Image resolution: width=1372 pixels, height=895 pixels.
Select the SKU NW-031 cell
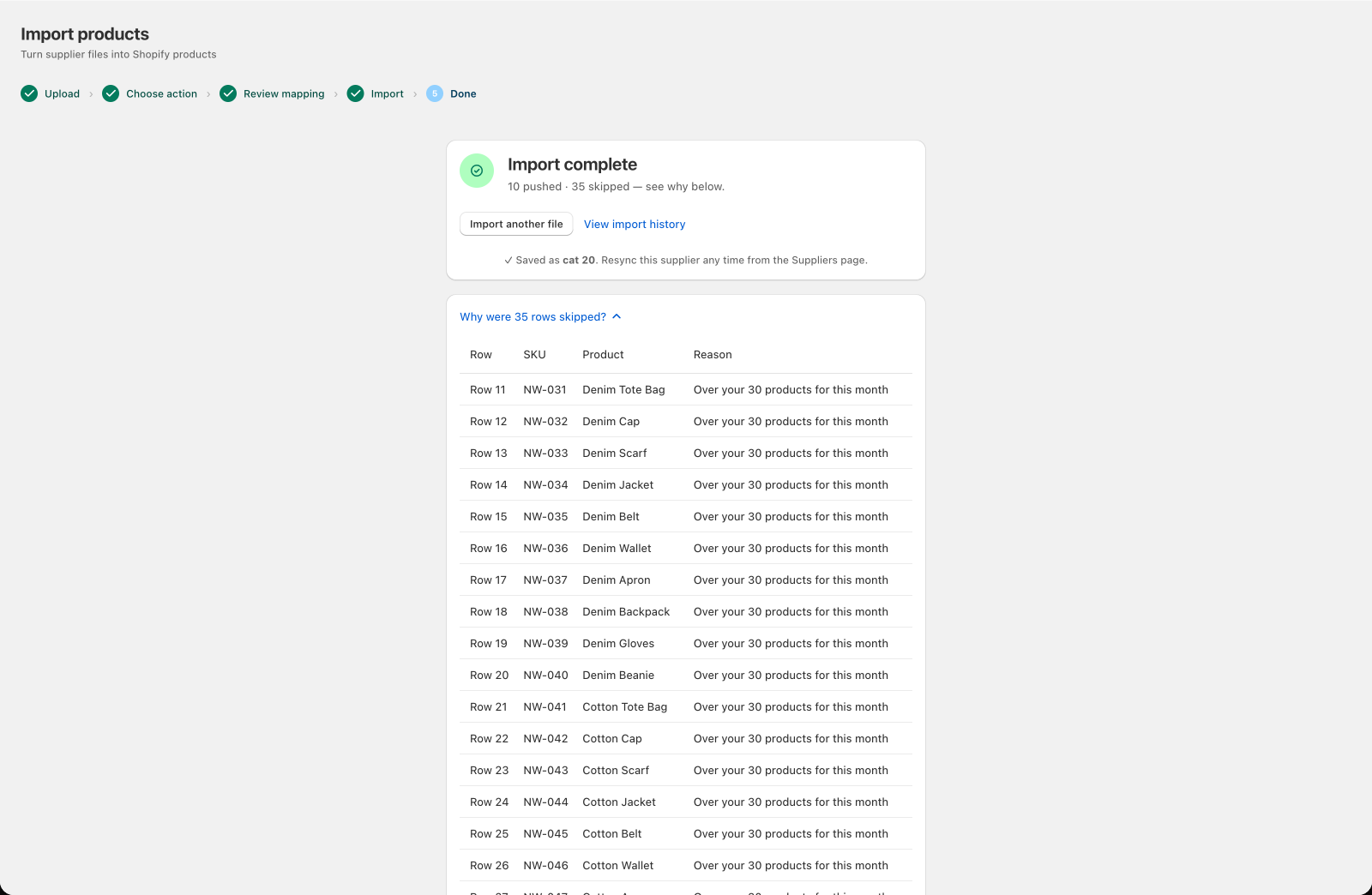coord(545,390)
